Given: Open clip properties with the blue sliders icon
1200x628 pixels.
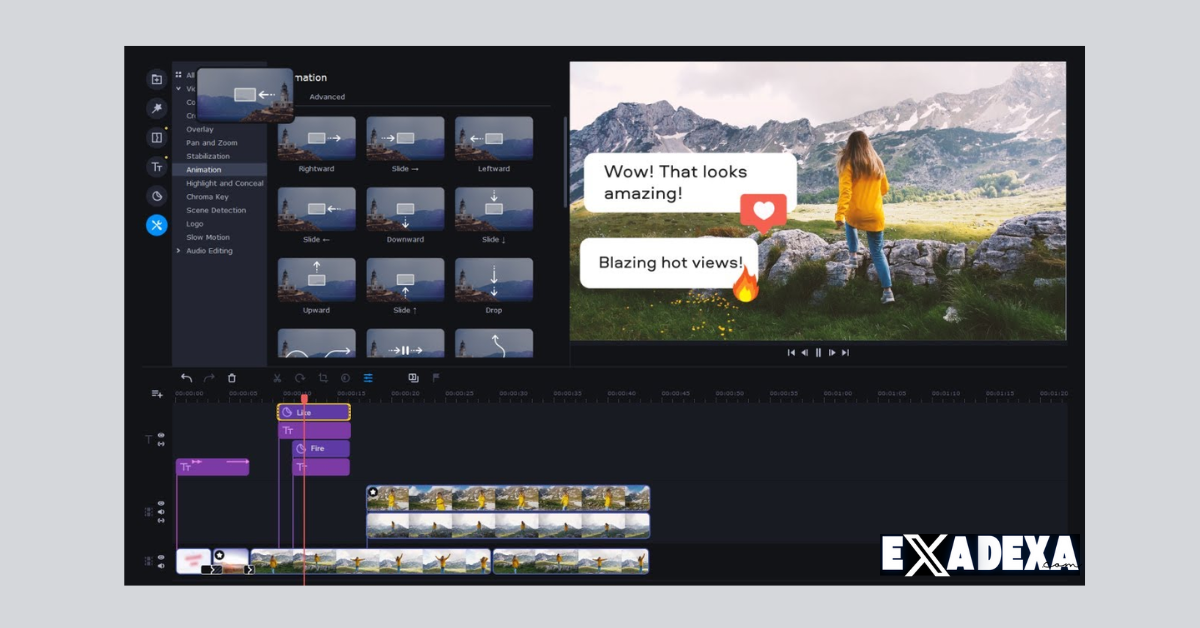Looking at the screenshot, I should point(367,378).
